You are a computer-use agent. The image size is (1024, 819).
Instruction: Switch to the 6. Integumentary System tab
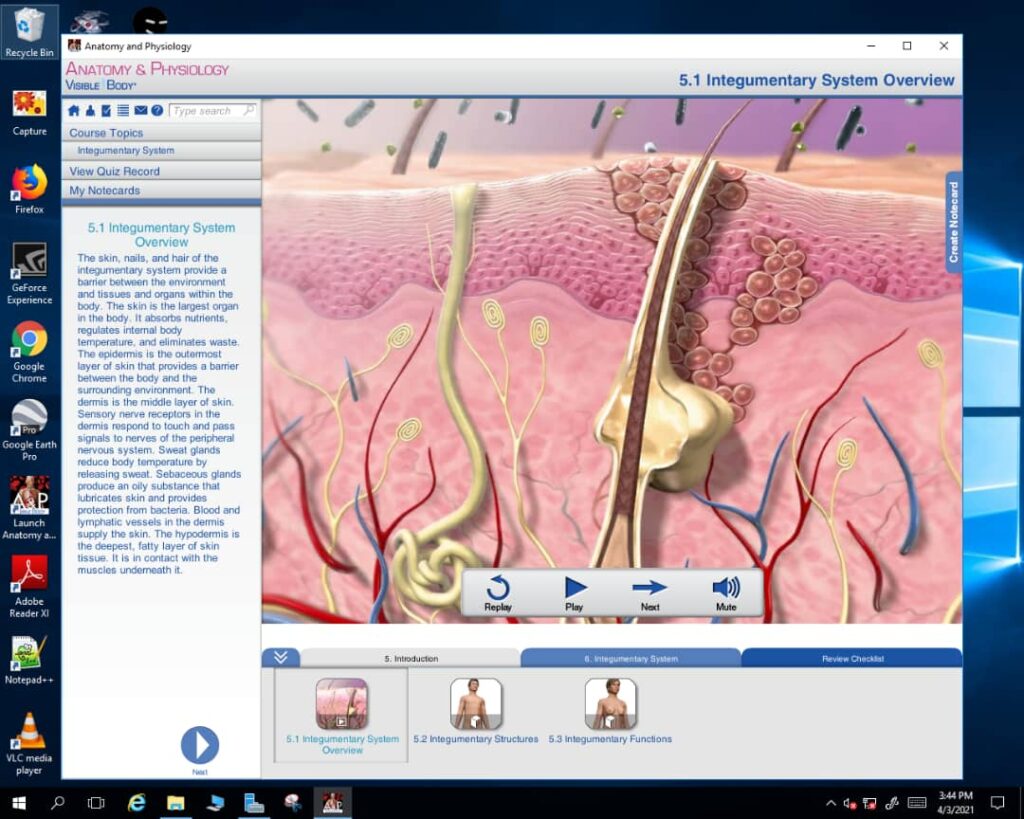tap(631, 658)
